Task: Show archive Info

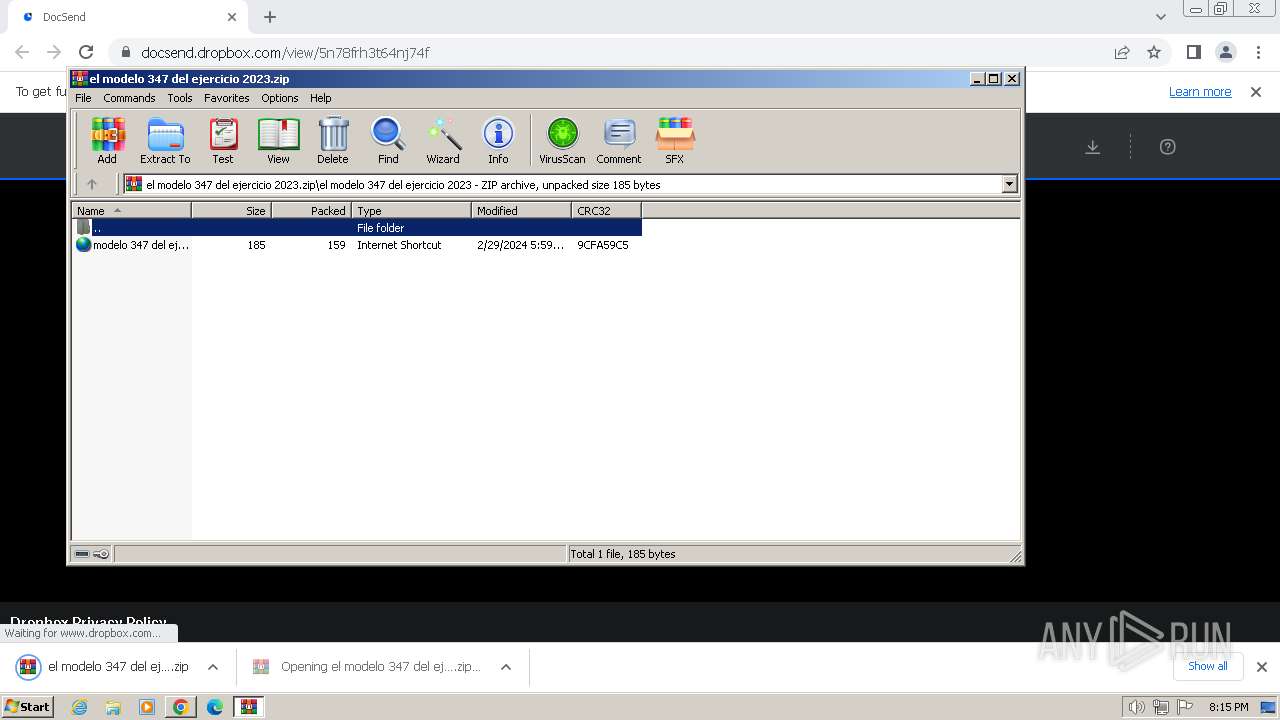Action: point(498,140)
